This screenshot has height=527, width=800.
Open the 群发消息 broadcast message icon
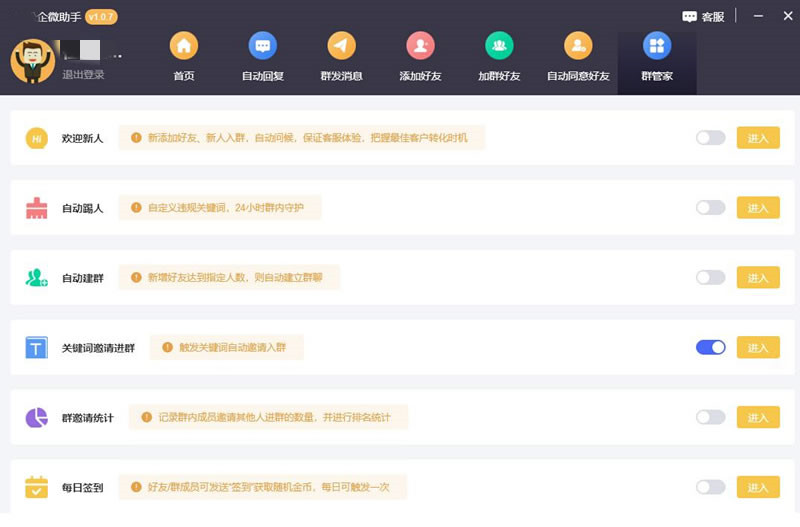click(341, 46)
